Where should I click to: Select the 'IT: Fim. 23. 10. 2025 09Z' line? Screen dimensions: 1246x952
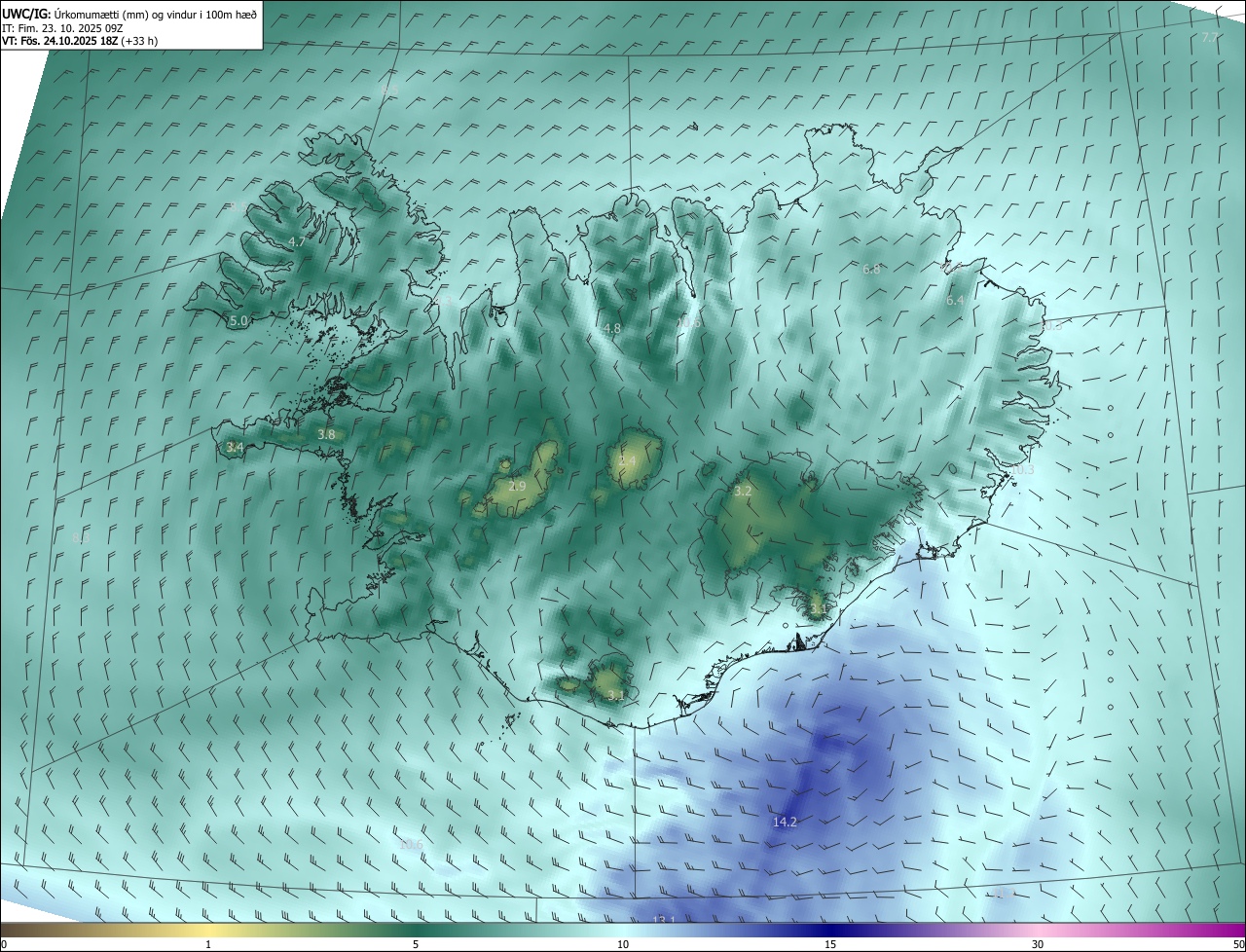(x=61, y=27)
